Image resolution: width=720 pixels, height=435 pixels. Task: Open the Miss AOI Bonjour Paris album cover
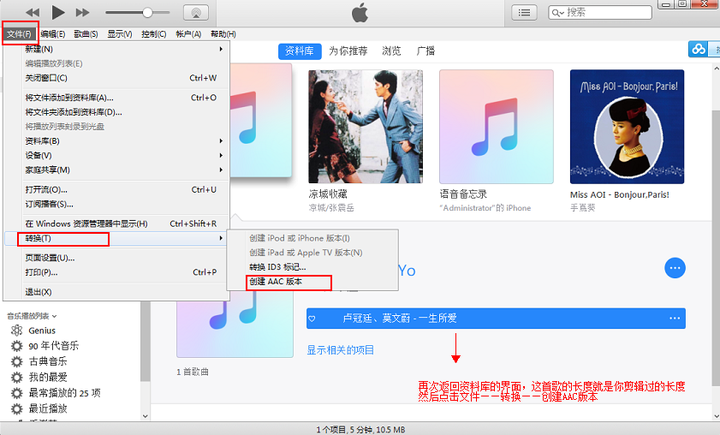coord(627,127)
